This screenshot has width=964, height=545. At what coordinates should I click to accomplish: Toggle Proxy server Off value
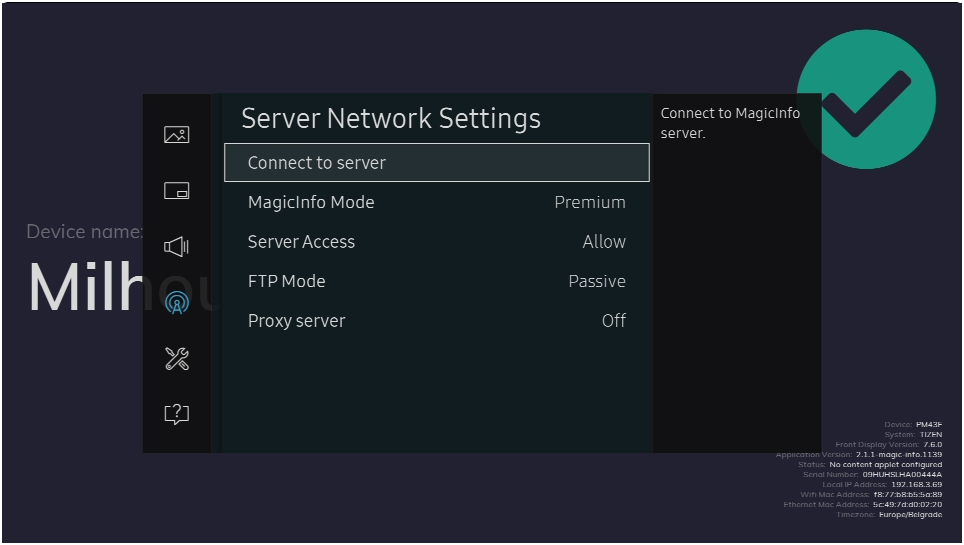613,321
